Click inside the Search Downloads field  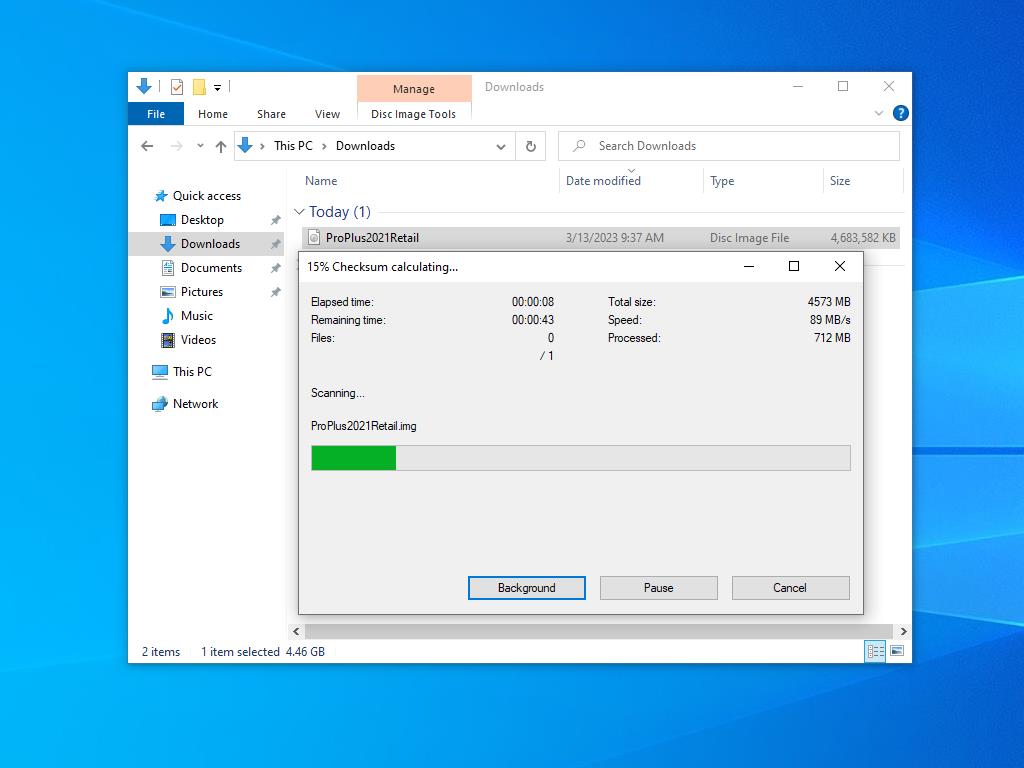[740, 146]
